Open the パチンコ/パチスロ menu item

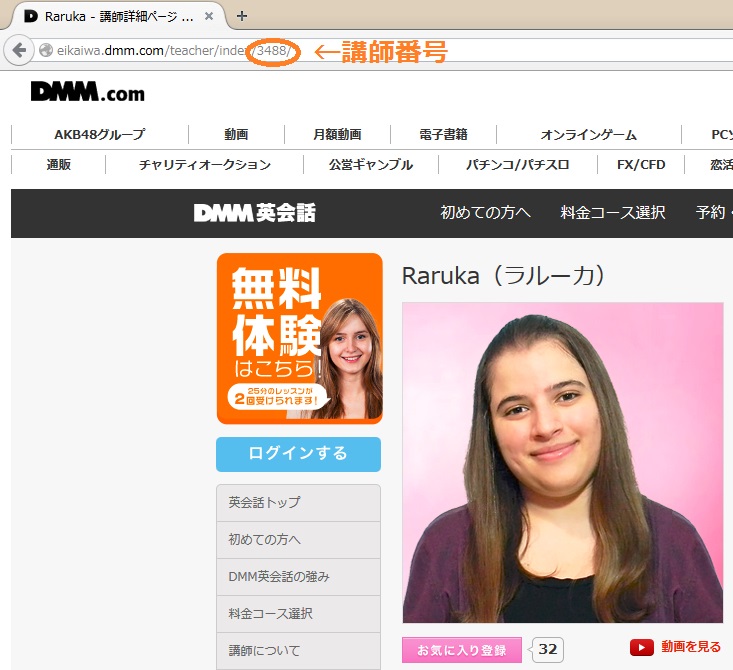click(x=517, y=165)
